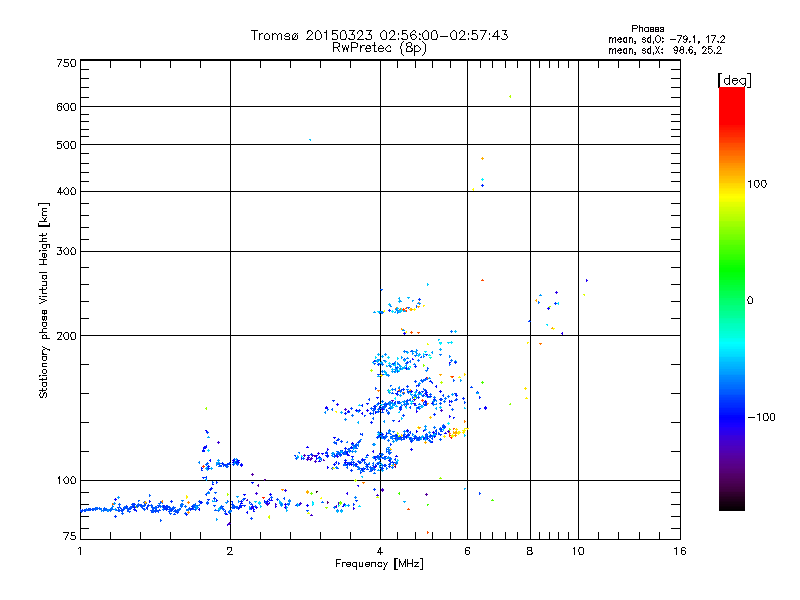This screenshot has height=600, width=800.
Task: Click the colorbar label '100'
Action: 757,184
